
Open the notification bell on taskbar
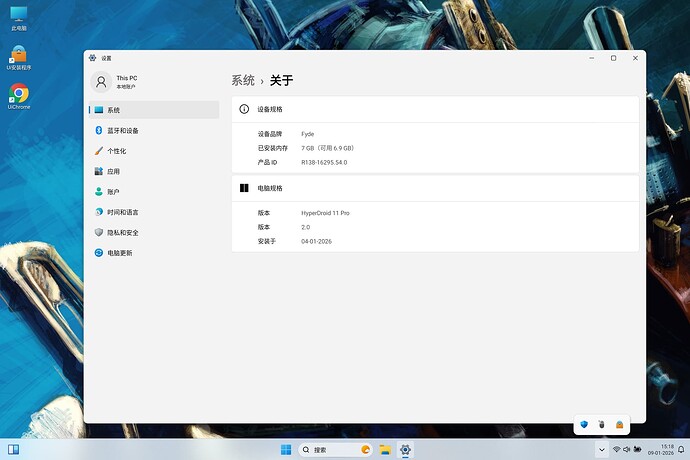[x=681, y=450]
